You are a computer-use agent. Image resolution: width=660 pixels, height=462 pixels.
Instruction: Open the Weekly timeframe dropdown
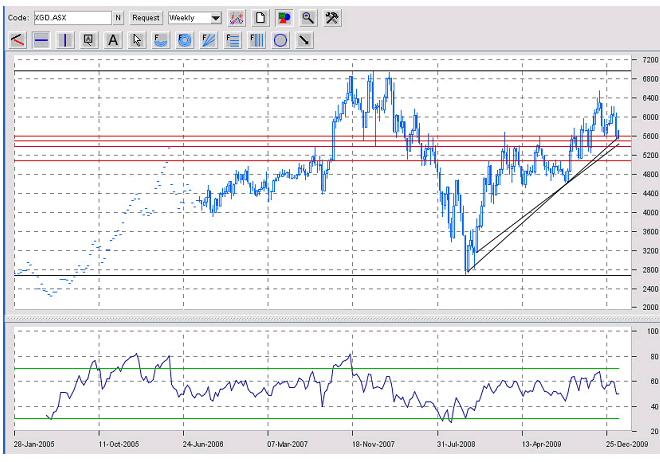[x=195, y=18]
